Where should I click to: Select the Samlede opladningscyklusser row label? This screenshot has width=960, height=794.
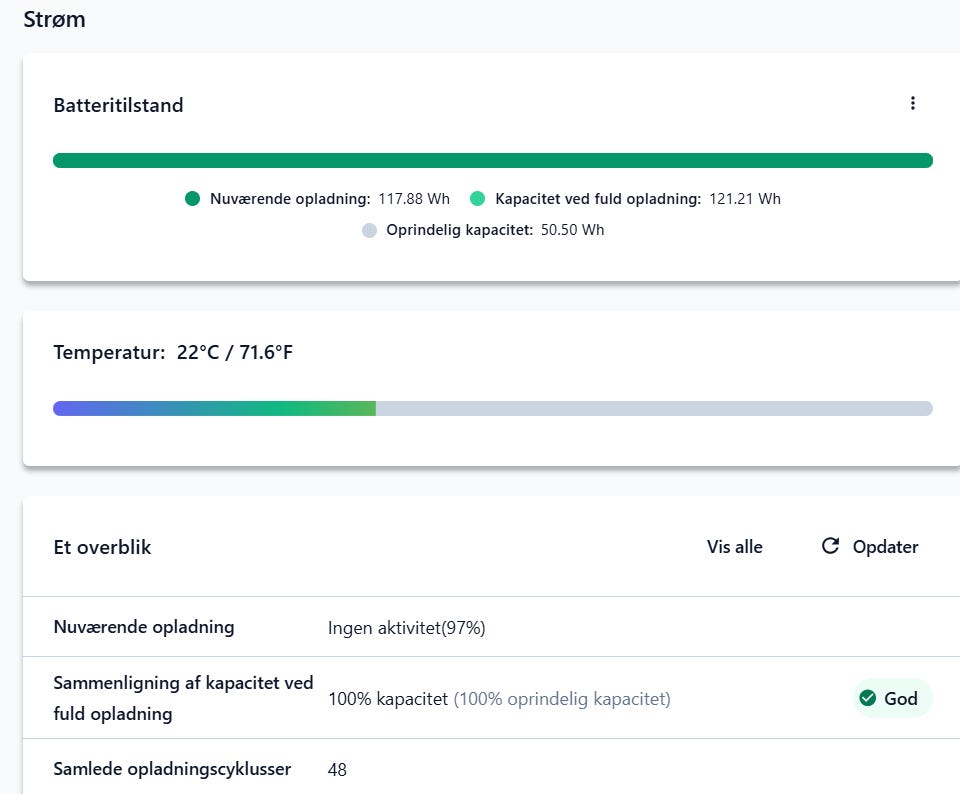[x=172, y=769]
